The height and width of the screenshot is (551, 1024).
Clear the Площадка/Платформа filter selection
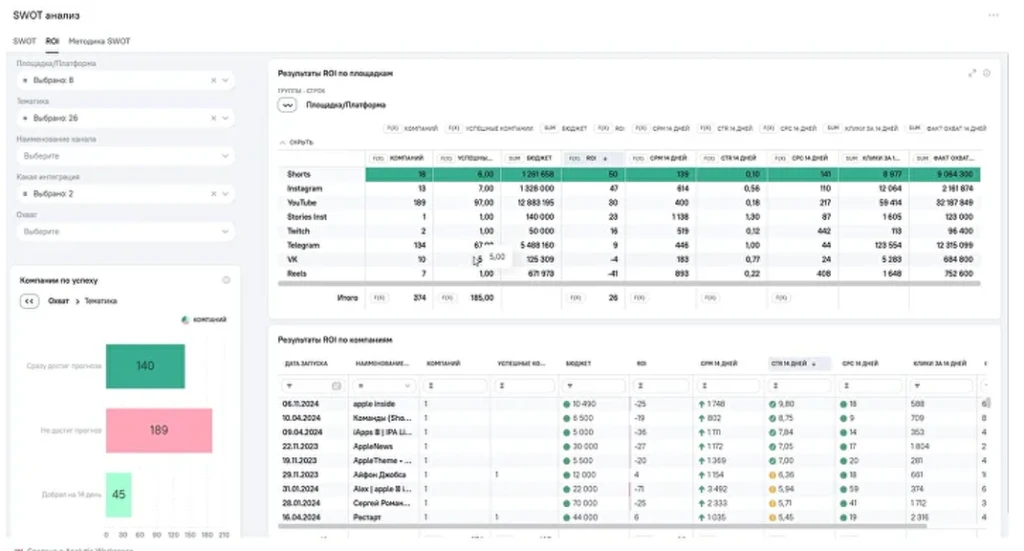pos(213,80)
